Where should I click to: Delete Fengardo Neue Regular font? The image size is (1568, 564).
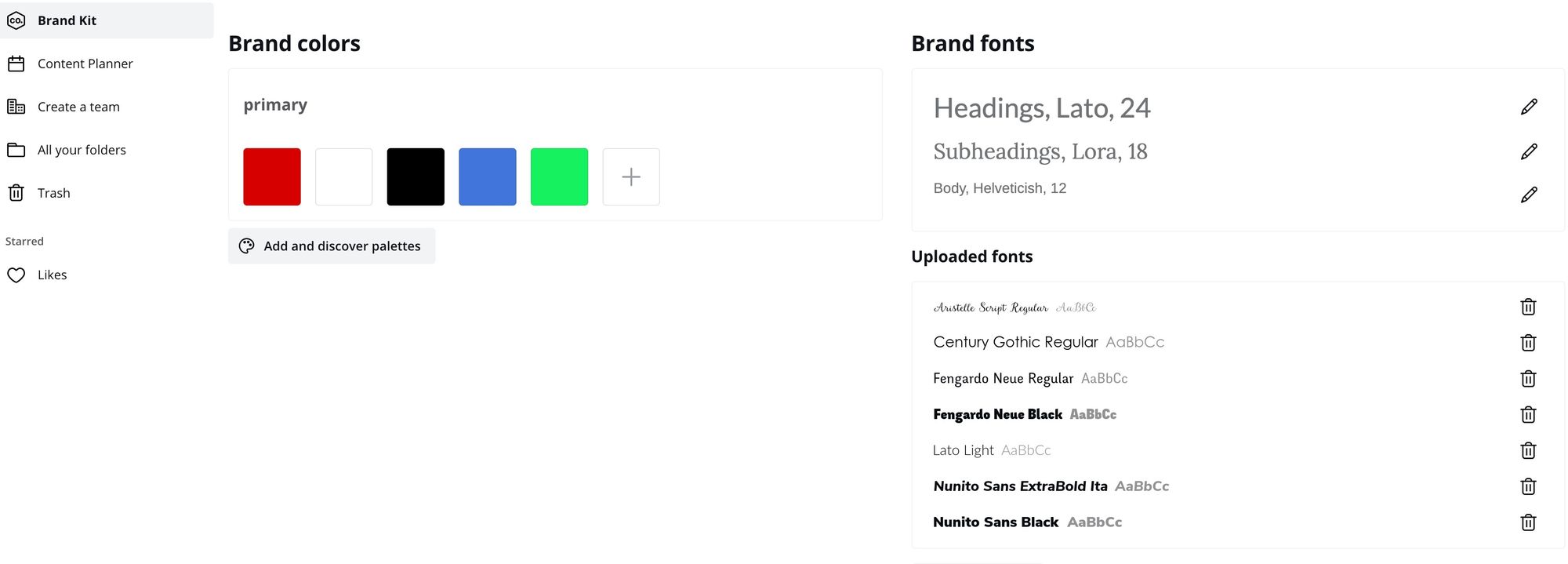(1528, 379)
